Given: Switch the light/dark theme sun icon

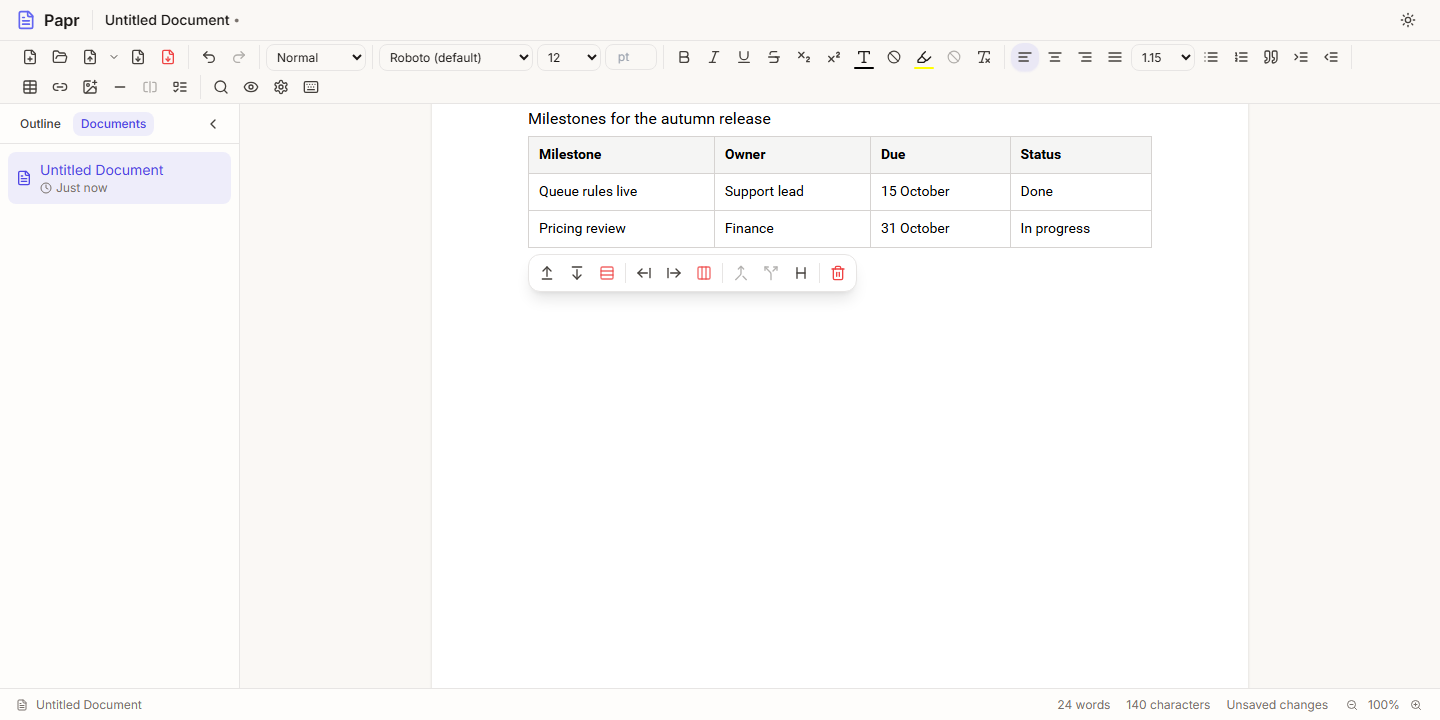Looking at the screenshot, I should 1408,20.
